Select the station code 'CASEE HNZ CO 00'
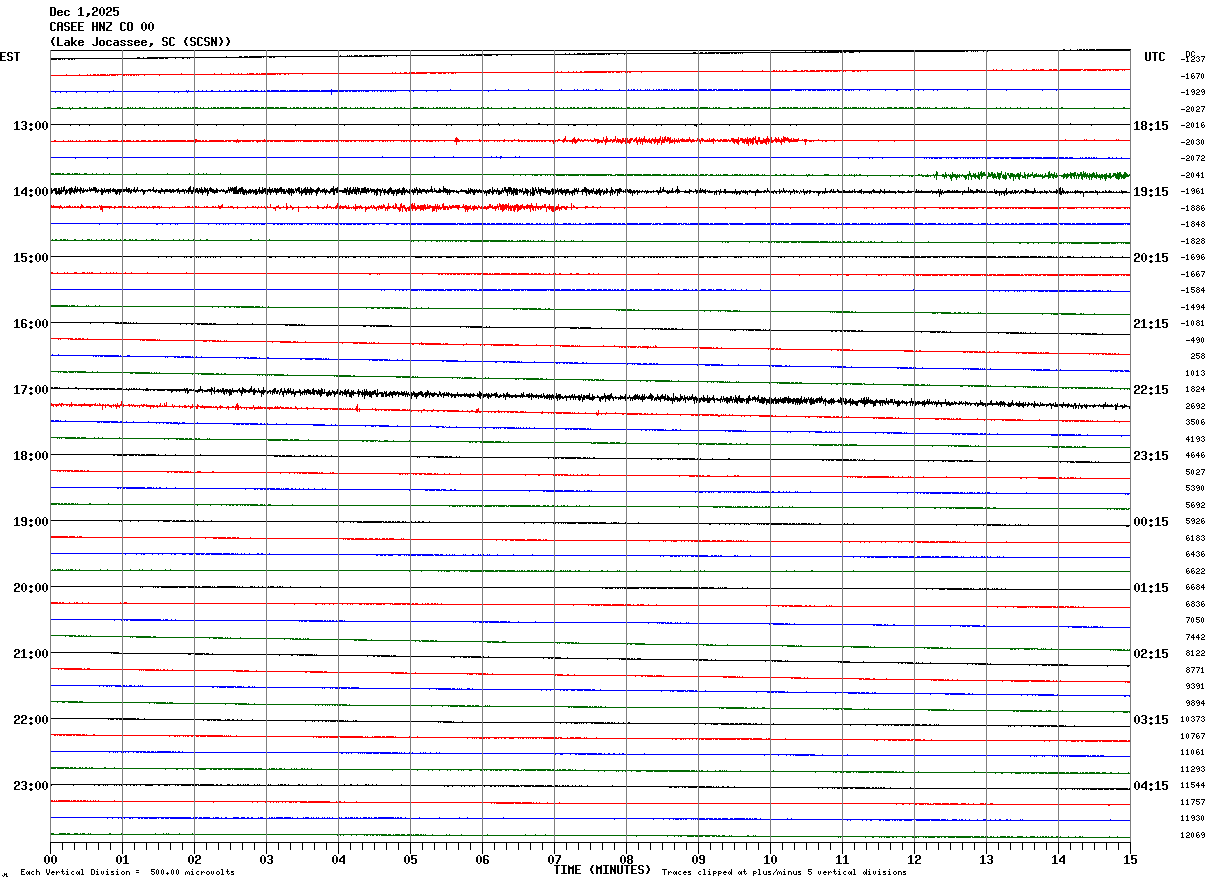1210x886 pixels. coord(102,27)
